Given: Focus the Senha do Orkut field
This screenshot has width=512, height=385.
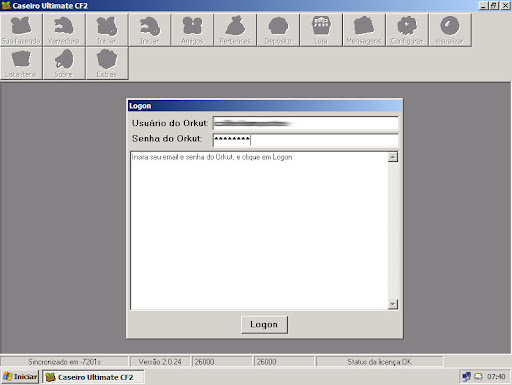Looking at the screenshot, I should coord(305,140).
